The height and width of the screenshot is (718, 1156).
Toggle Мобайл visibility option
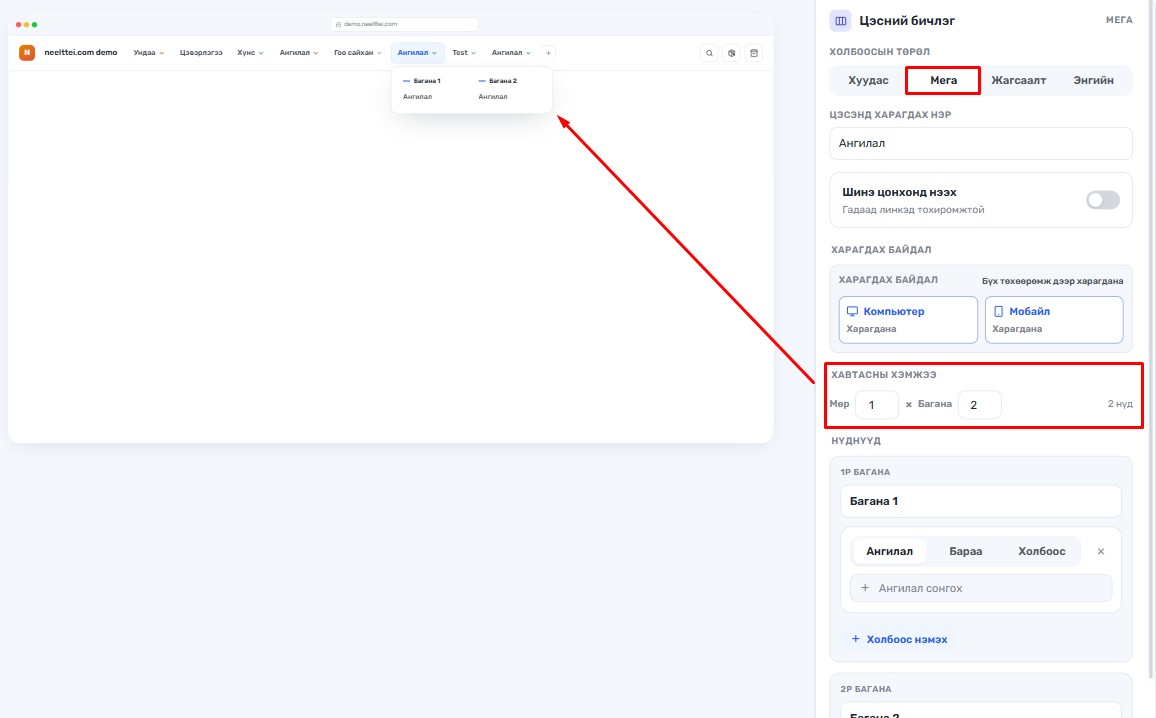[x=1054, y=320]
